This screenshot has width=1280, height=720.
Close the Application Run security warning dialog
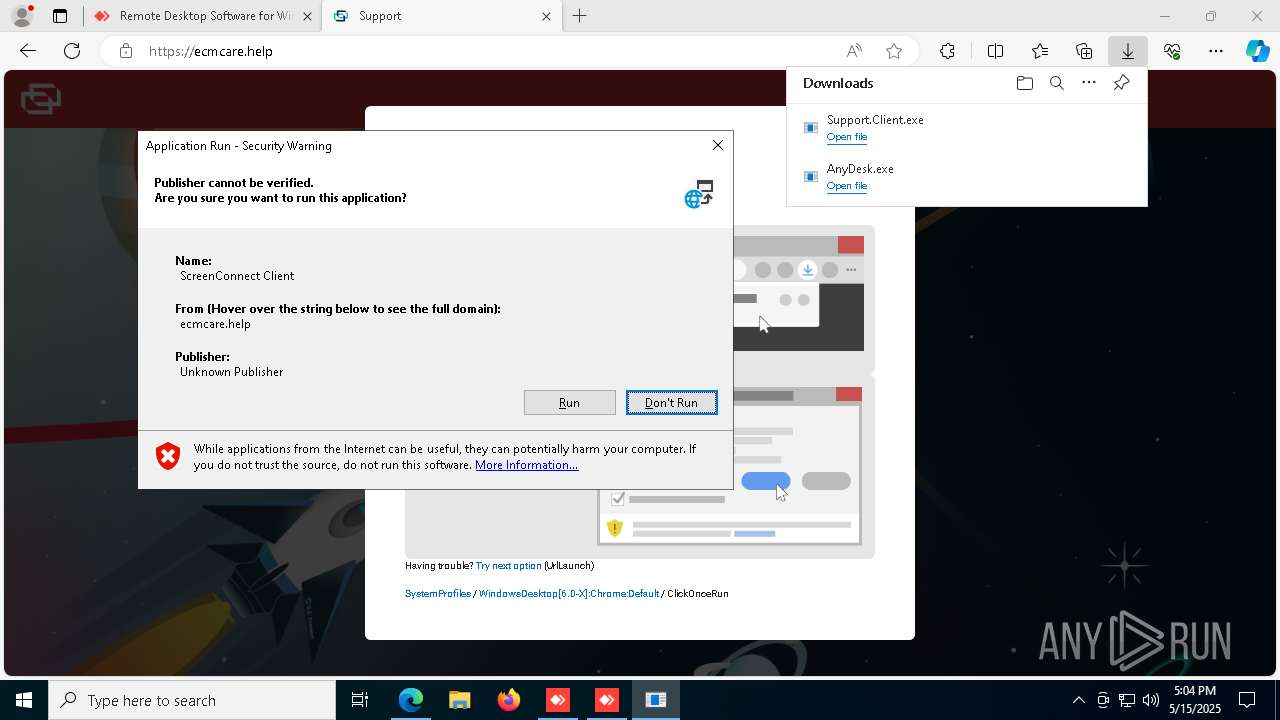pyautogui.click(x=717, y=145)
